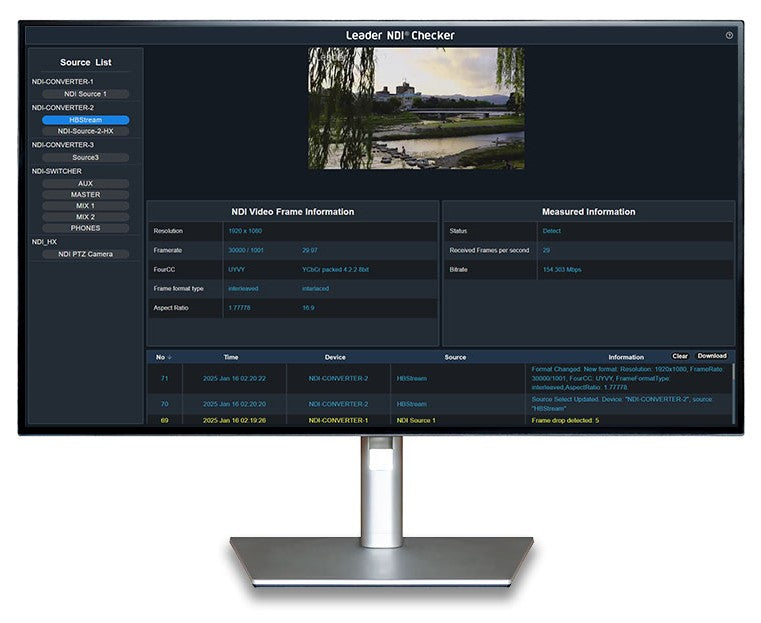This screenshot has height=623, width=761.
Task: Click the Leader NDI Checker title
Action: click(x=400, y=35)
